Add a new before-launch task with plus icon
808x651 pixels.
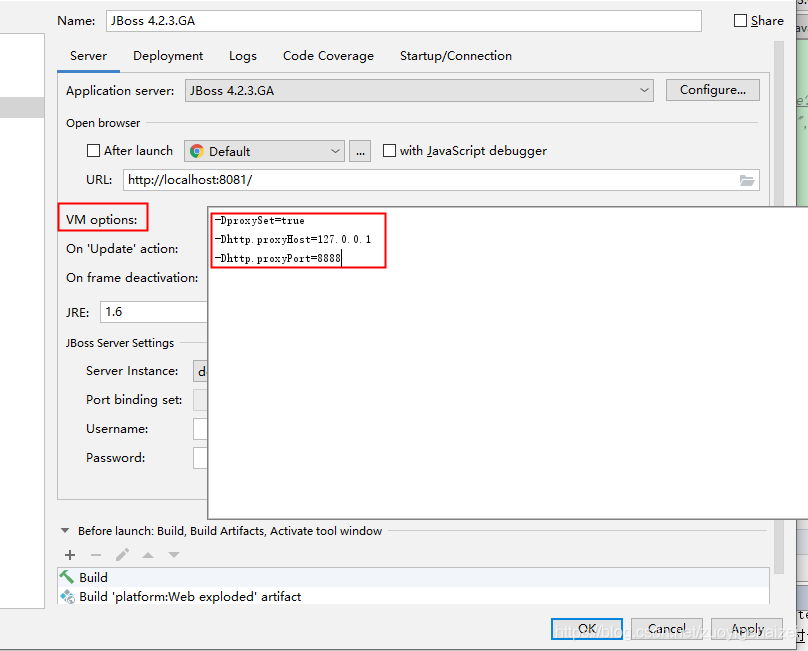pos(70,555)
